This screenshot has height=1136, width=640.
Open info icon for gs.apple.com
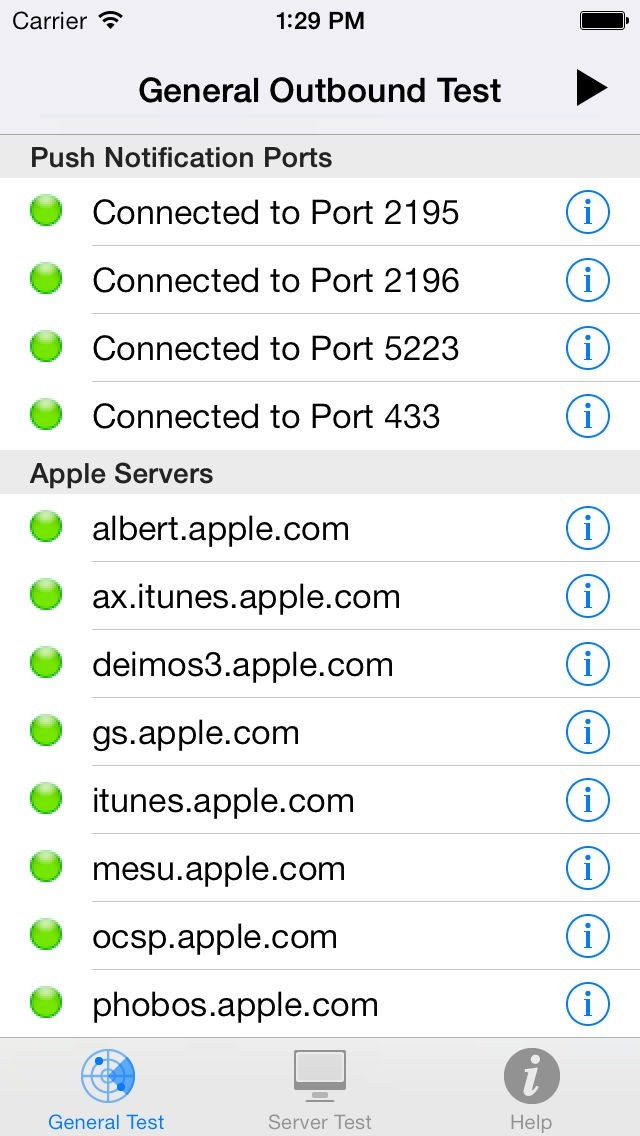[x=588, y=732]
